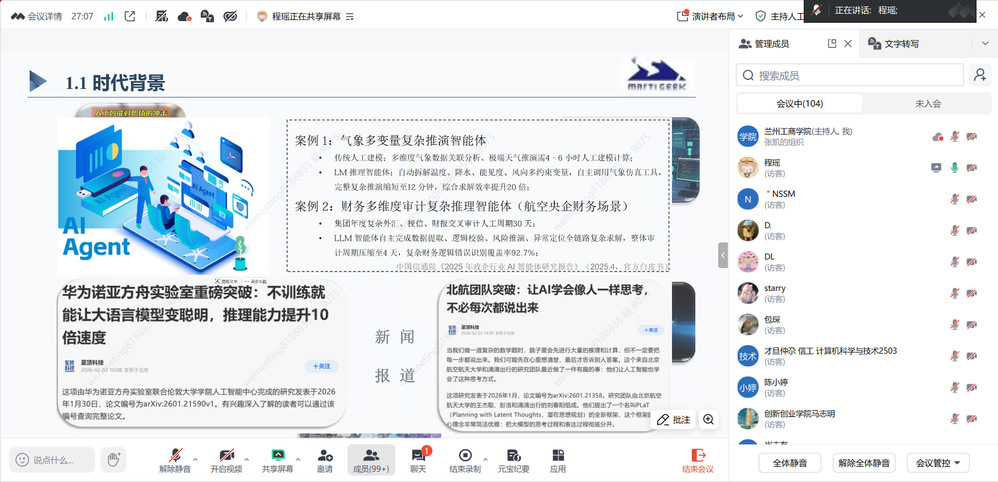Toggle microphone for starry
The width and height of the screenshot is (998, 482).
click(x=955, y=293)
